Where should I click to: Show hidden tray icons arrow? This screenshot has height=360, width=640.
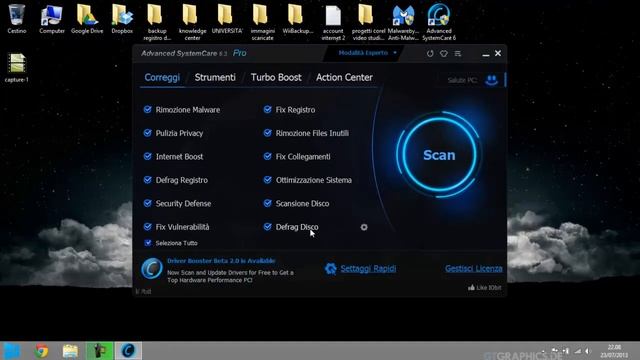click(543, 351)
